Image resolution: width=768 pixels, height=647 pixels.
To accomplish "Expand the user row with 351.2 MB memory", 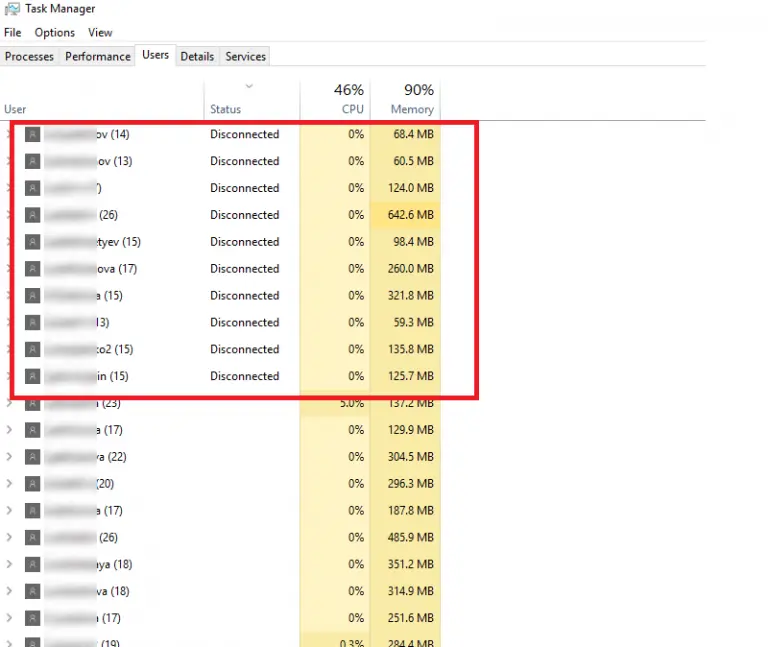I will point(9,564).
